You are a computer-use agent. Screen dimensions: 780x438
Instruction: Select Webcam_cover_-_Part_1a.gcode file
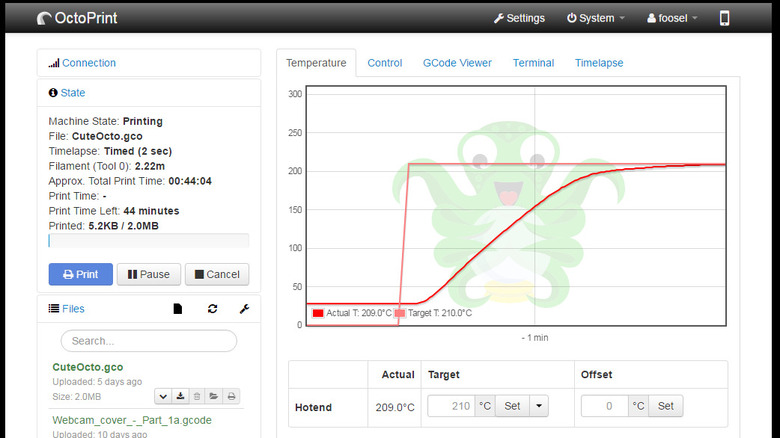[132, 421]
